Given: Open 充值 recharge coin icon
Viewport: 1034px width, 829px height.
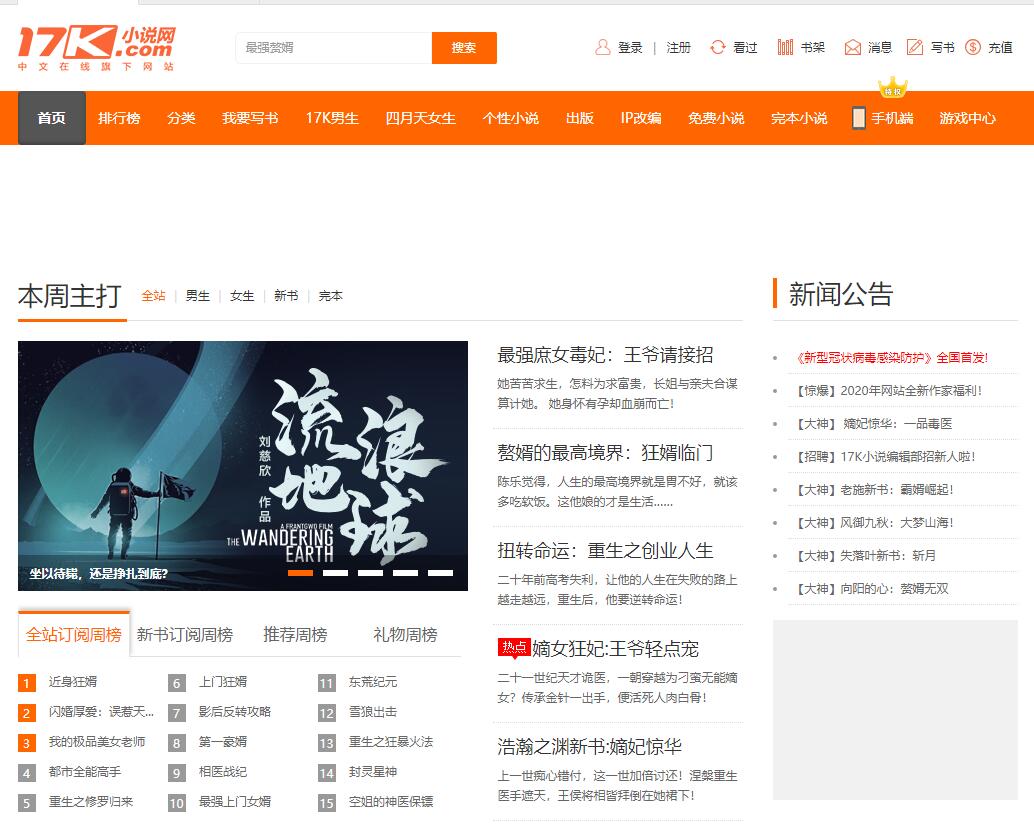Looking at the screenshot, I should pos(973,47).
